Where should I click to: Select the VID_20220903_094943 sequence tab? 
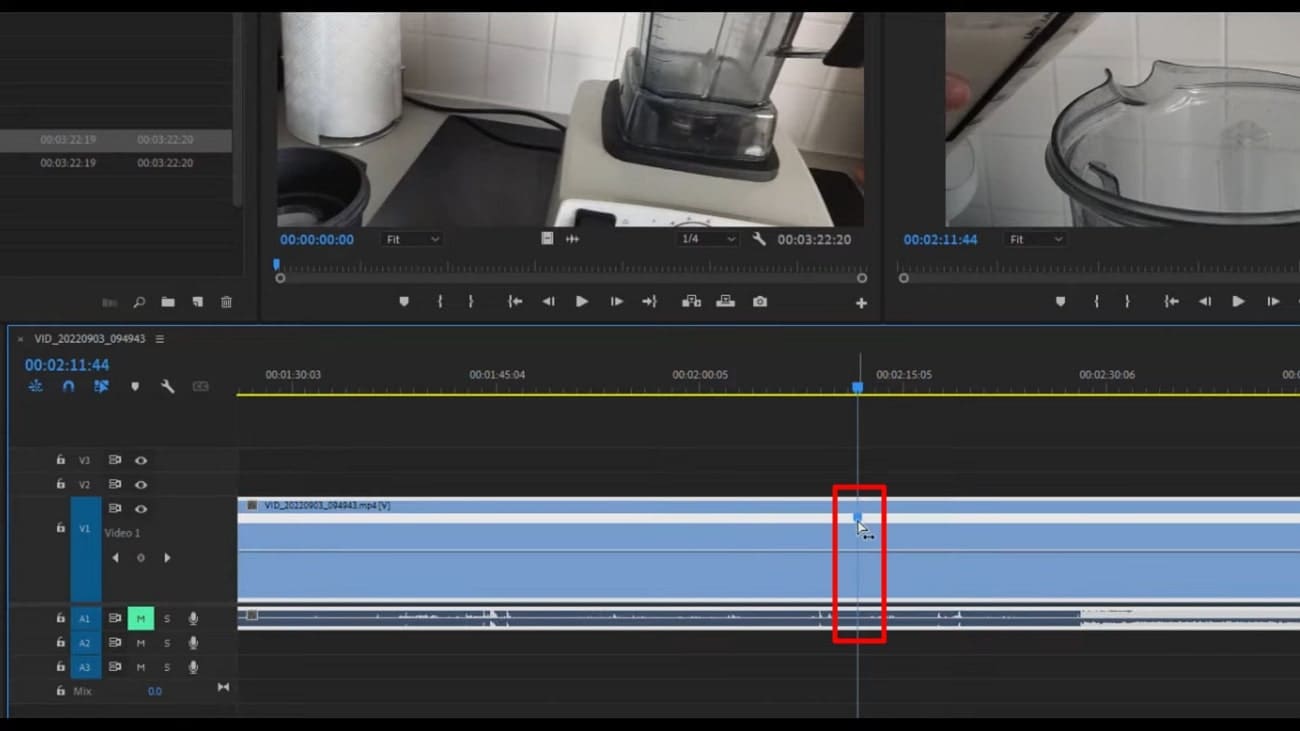[90, 339]
